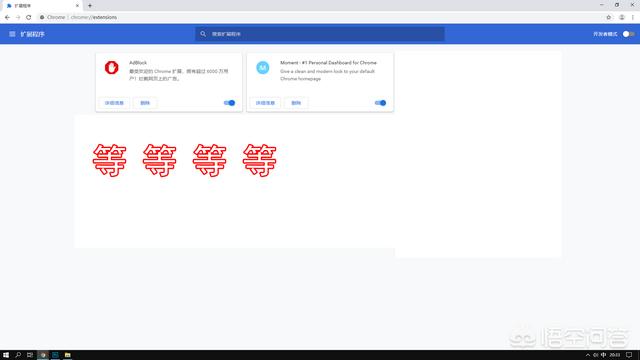Toggle developer mode switch
640x360 pixels.
[x=628, y=34]
